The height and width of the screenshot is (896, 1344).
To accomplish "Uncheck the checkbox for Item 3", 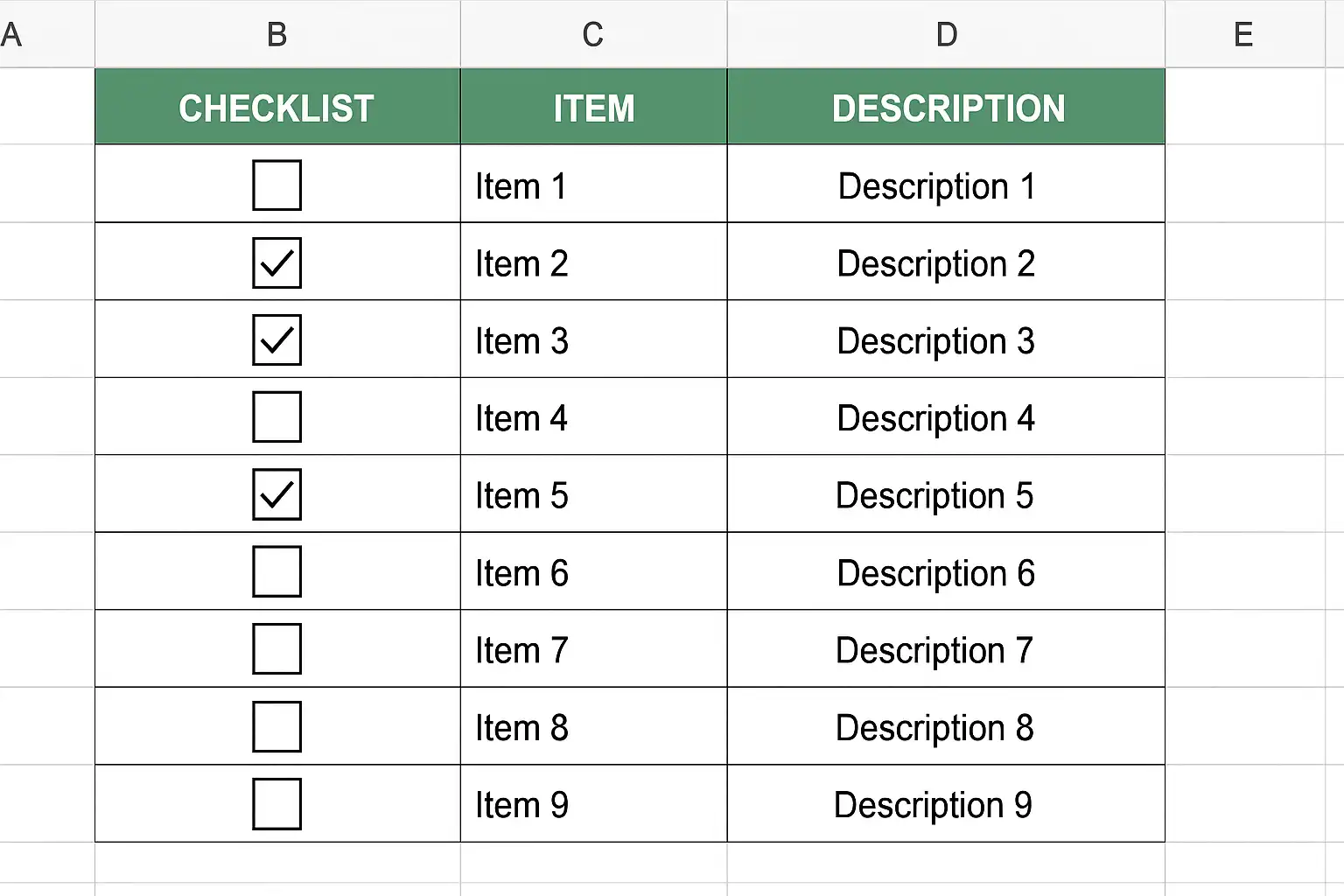I will click(276, 339).
